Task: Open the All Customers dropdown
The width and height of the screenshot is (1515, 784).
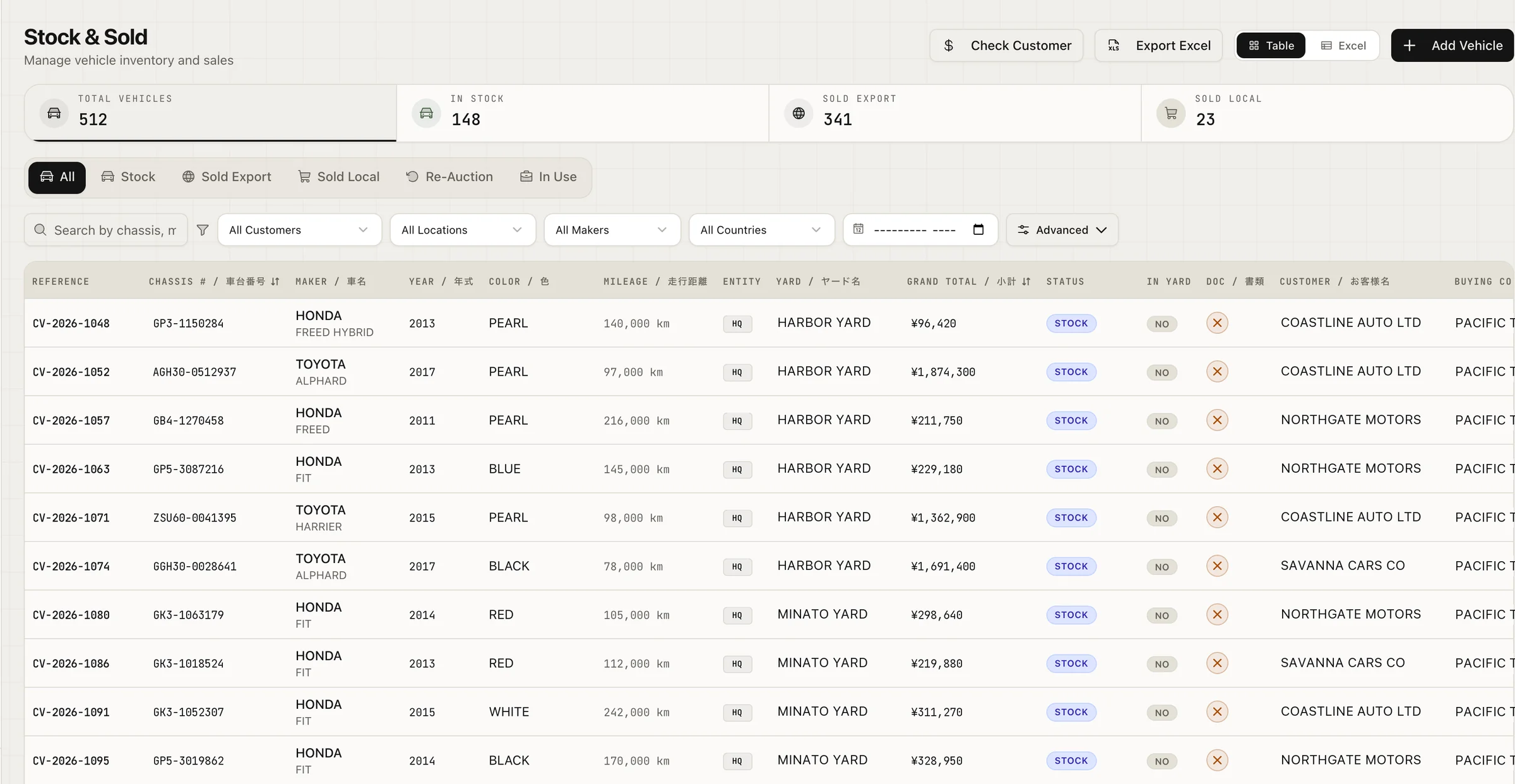Action: 299,230
